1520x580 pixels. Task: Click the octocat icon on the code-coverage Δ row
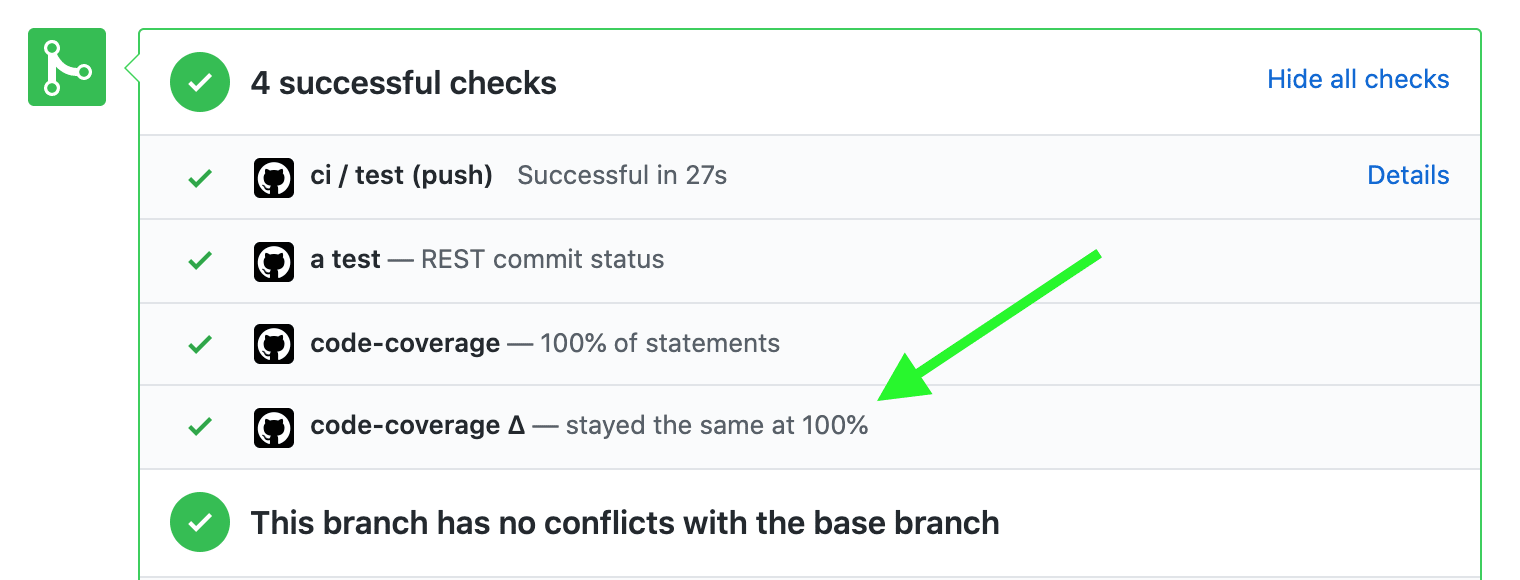pyautogui.click(x=274, y=426)
